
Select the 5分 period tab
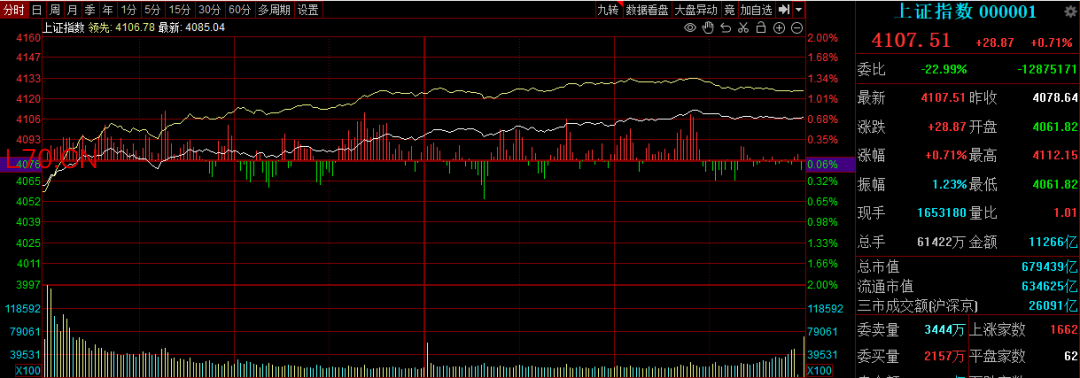tap(153, 10)
